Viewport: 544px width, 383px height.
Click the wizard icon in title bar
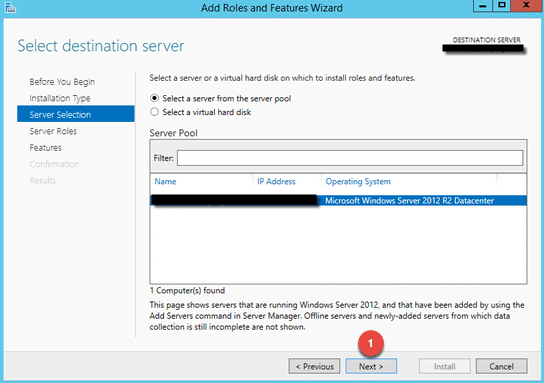pos(10,7)
